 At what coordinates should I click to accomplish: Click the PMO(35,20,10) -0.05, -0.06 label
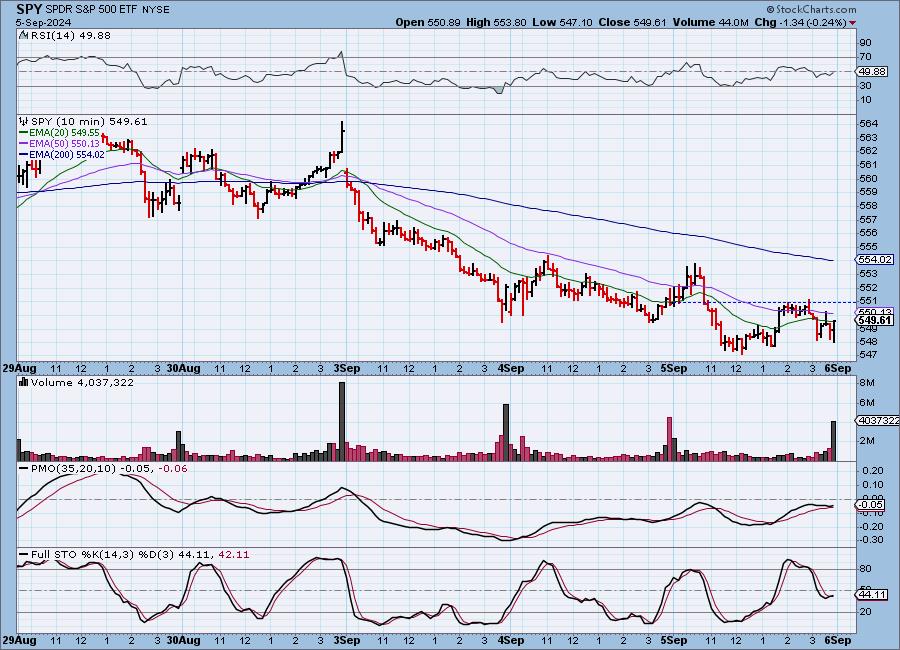tap(109, 469)
